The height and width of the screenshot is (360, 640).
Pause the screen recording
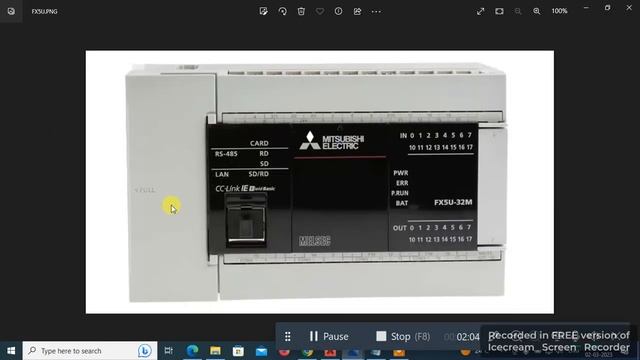(329, 336)
